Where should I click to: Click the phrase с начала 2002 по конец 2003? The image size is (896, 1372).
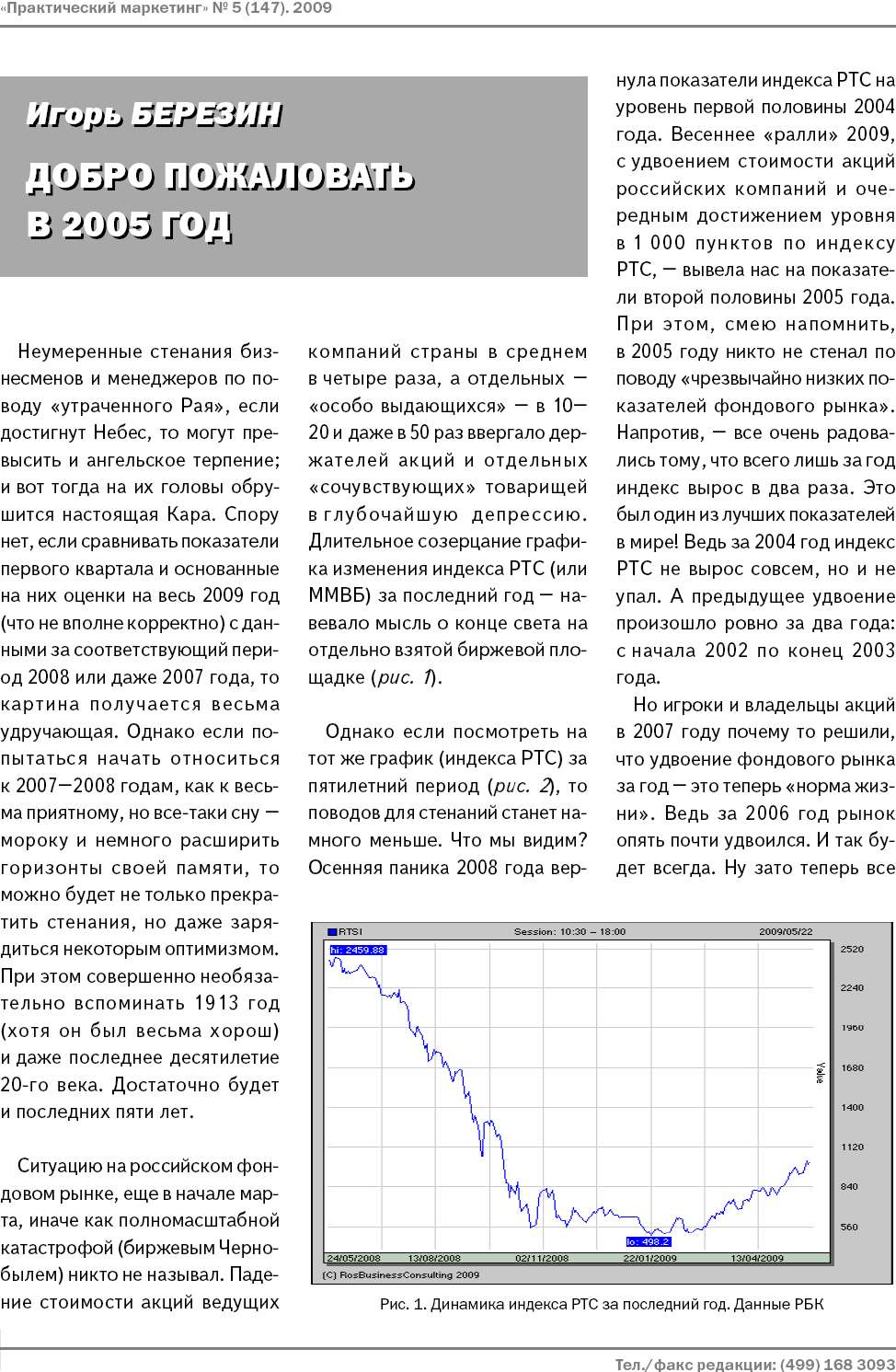[755, 651]
